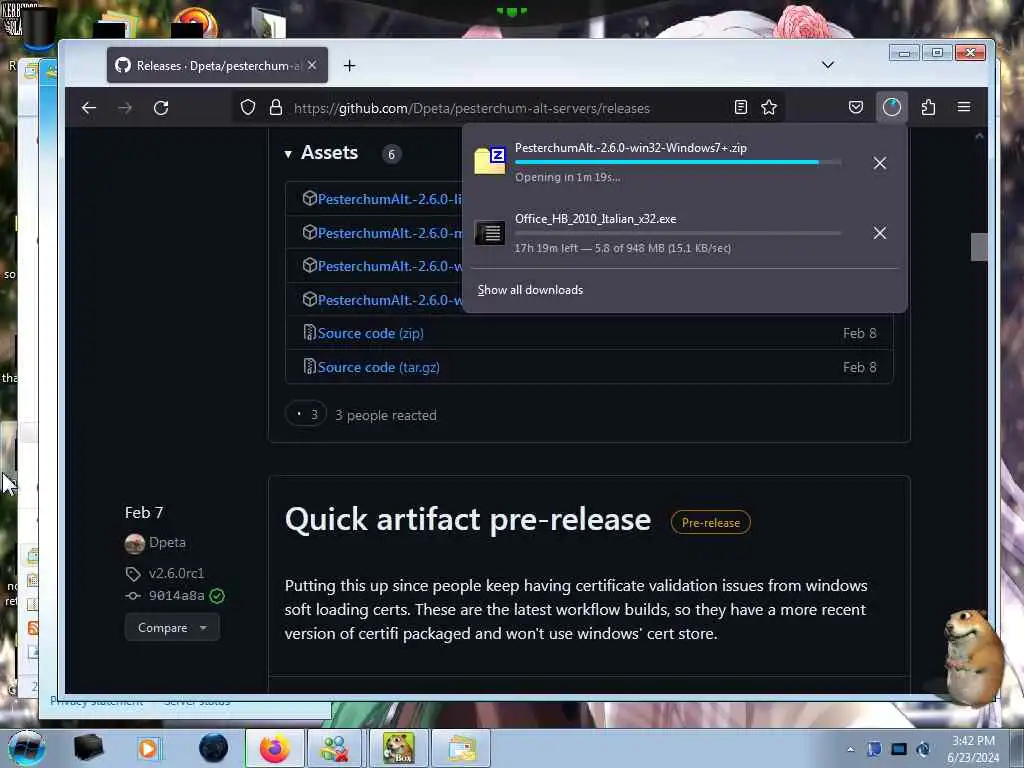Image resolution: width=1024 pixels, height=768 pixels.
Task: Cancel the Office_HB_2010_Italian download
Action: 880,233
